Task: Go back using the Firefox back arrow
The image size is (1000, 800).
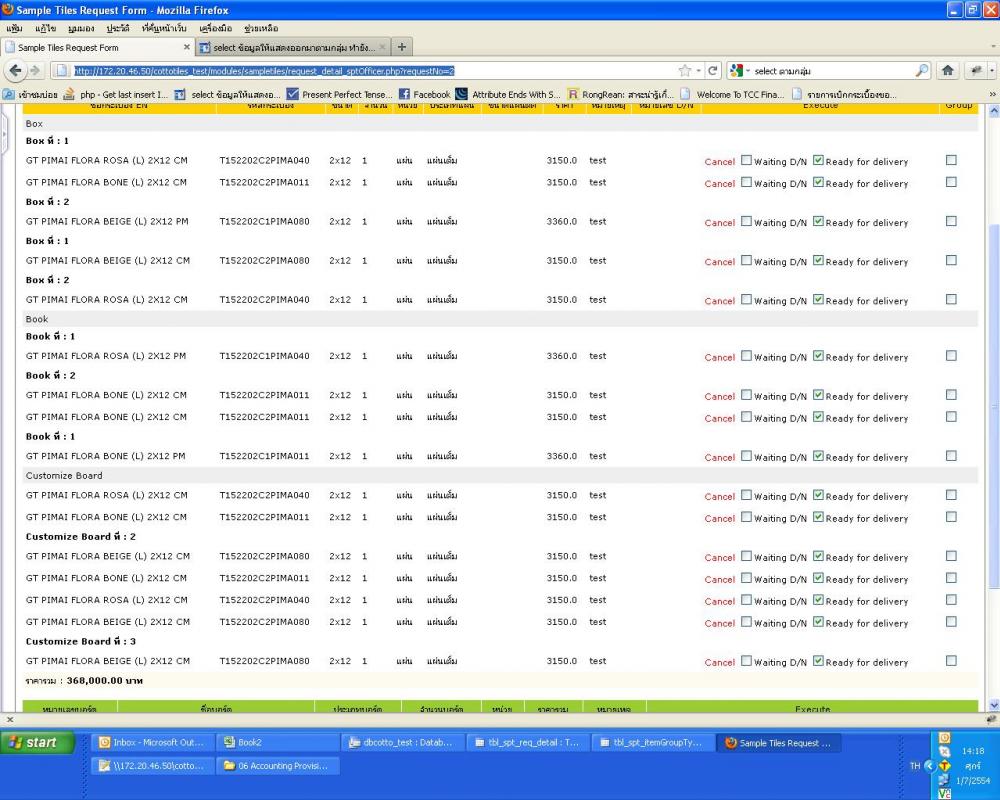Action: coord(17,71)
